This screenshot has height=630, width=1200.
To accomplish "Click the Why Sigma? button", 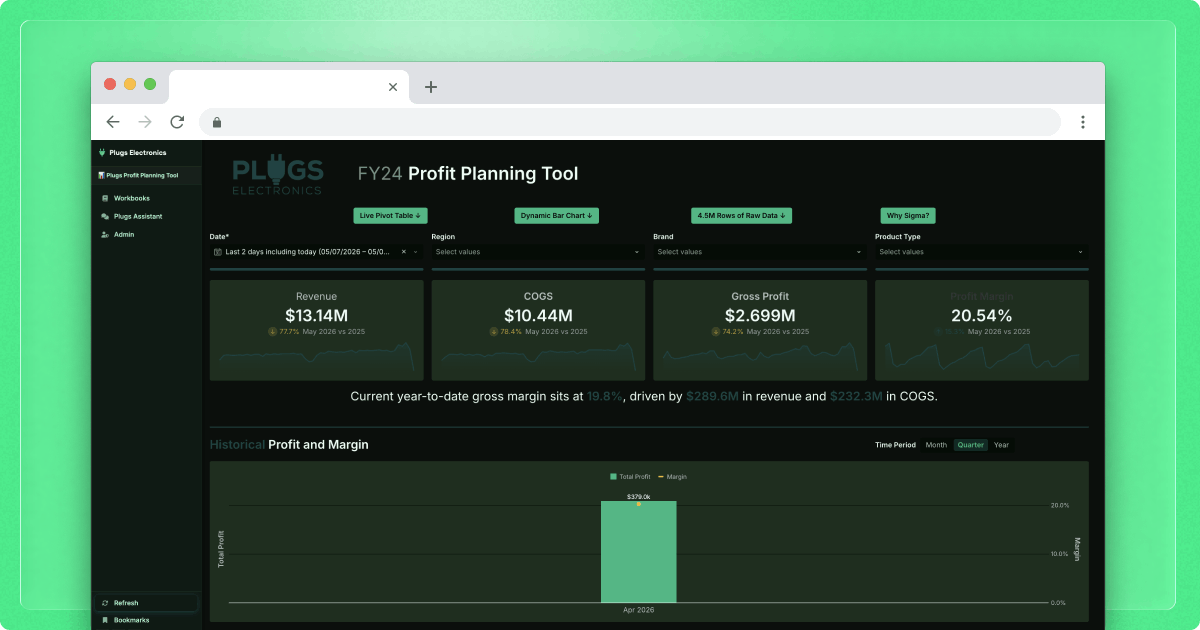I will 908,215.
